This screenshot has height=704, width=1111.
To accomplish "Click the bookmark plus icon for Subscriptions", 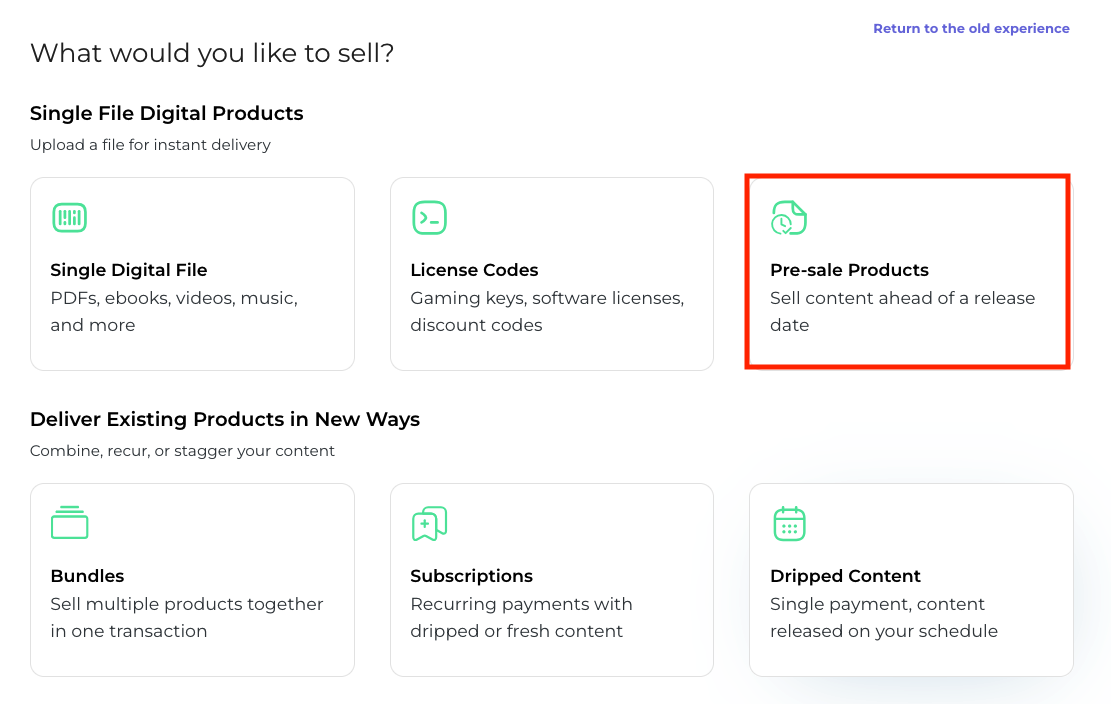I will point(429,524).
